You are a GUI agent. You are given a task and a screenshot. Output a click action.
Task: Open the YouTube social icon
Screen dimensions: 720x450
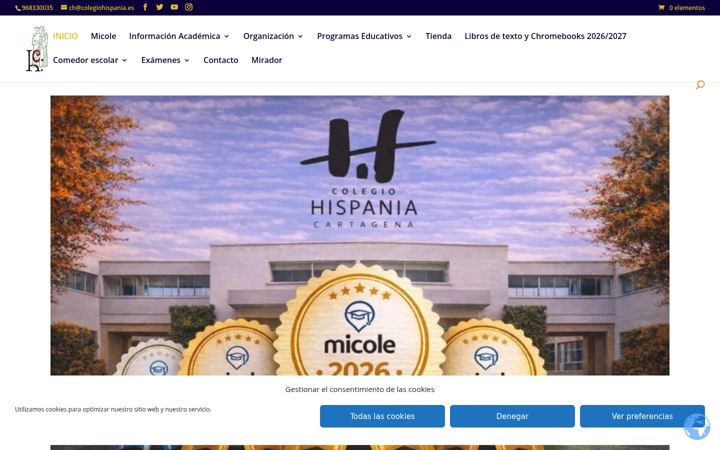(174, 7)
